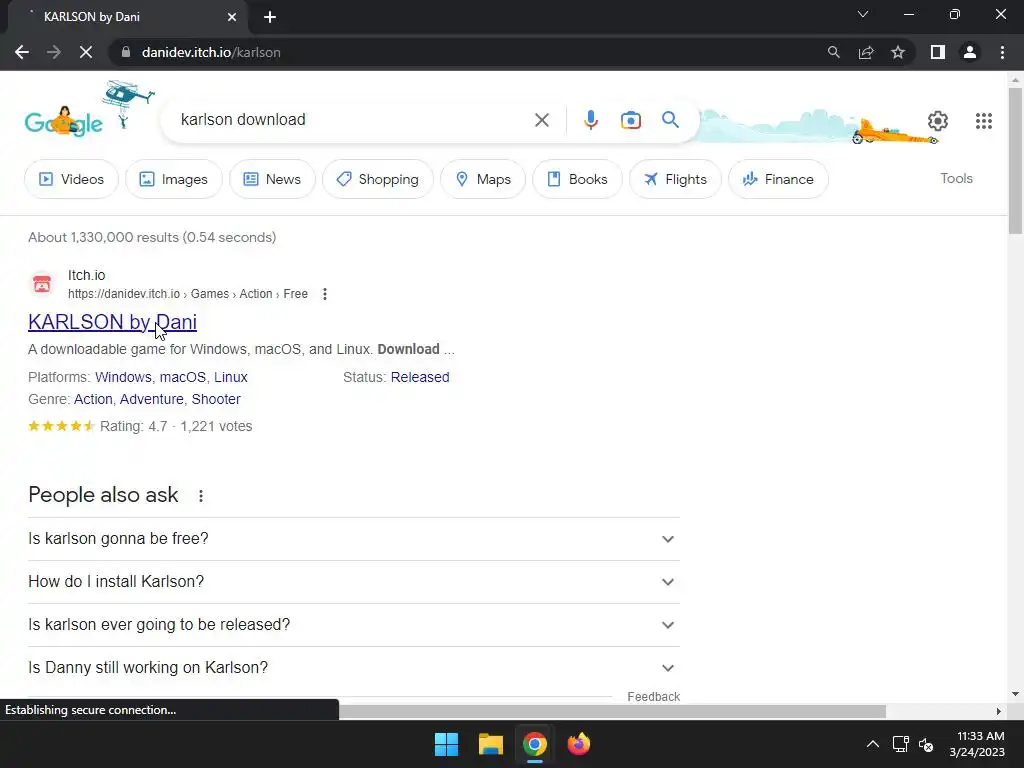Filter results by Videos
1024x768 pixels.
click(x=72, y=179)
